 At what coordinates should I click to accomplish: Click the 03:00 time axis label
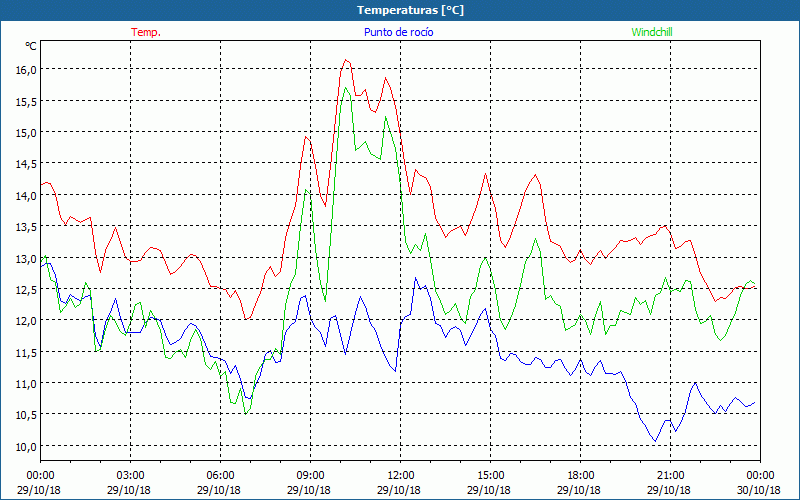coord(130,476)
